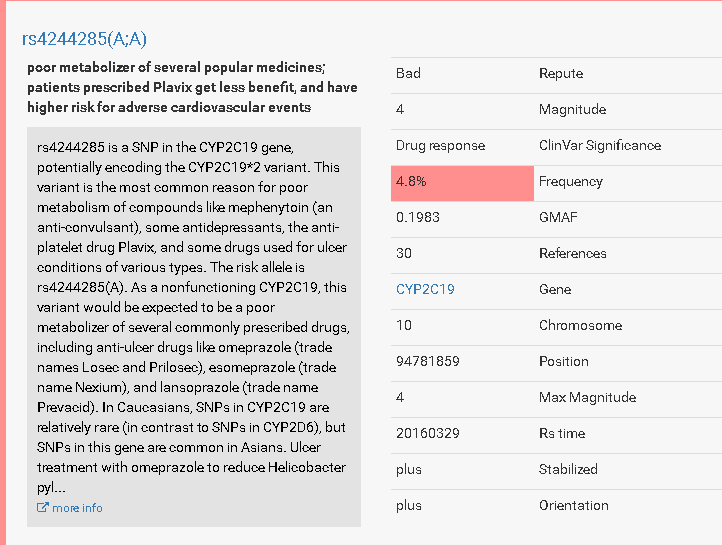Click the bold poor metabolizer summary text
Screen dimensions: 722x545
pyautogui.click(x=190, y=87)
